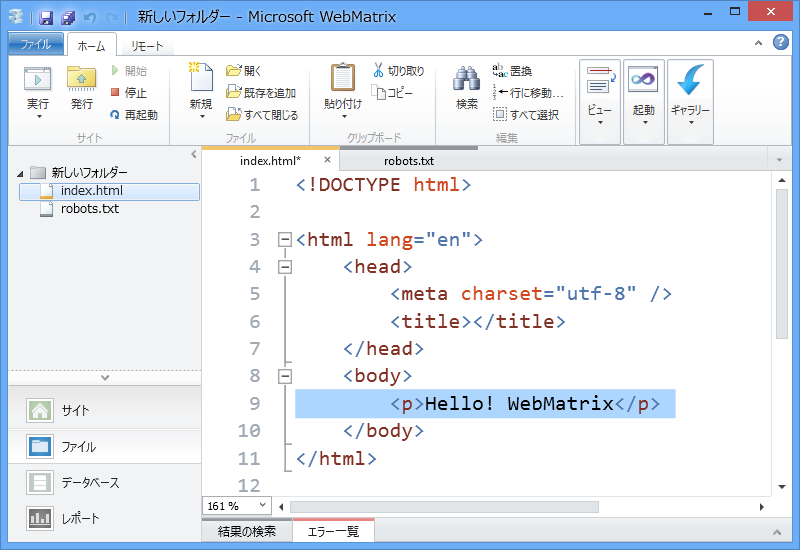Collapse the ribbon with the up chevron
The width and height of the screenshot is (800, 550).
pos(759,43)
